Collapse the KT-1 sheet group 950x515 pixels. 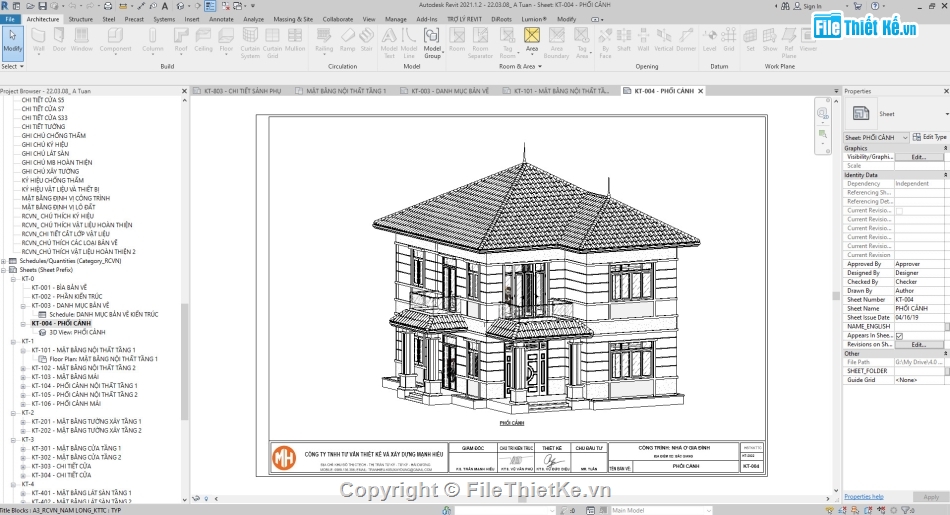click(x=13, y=341)
